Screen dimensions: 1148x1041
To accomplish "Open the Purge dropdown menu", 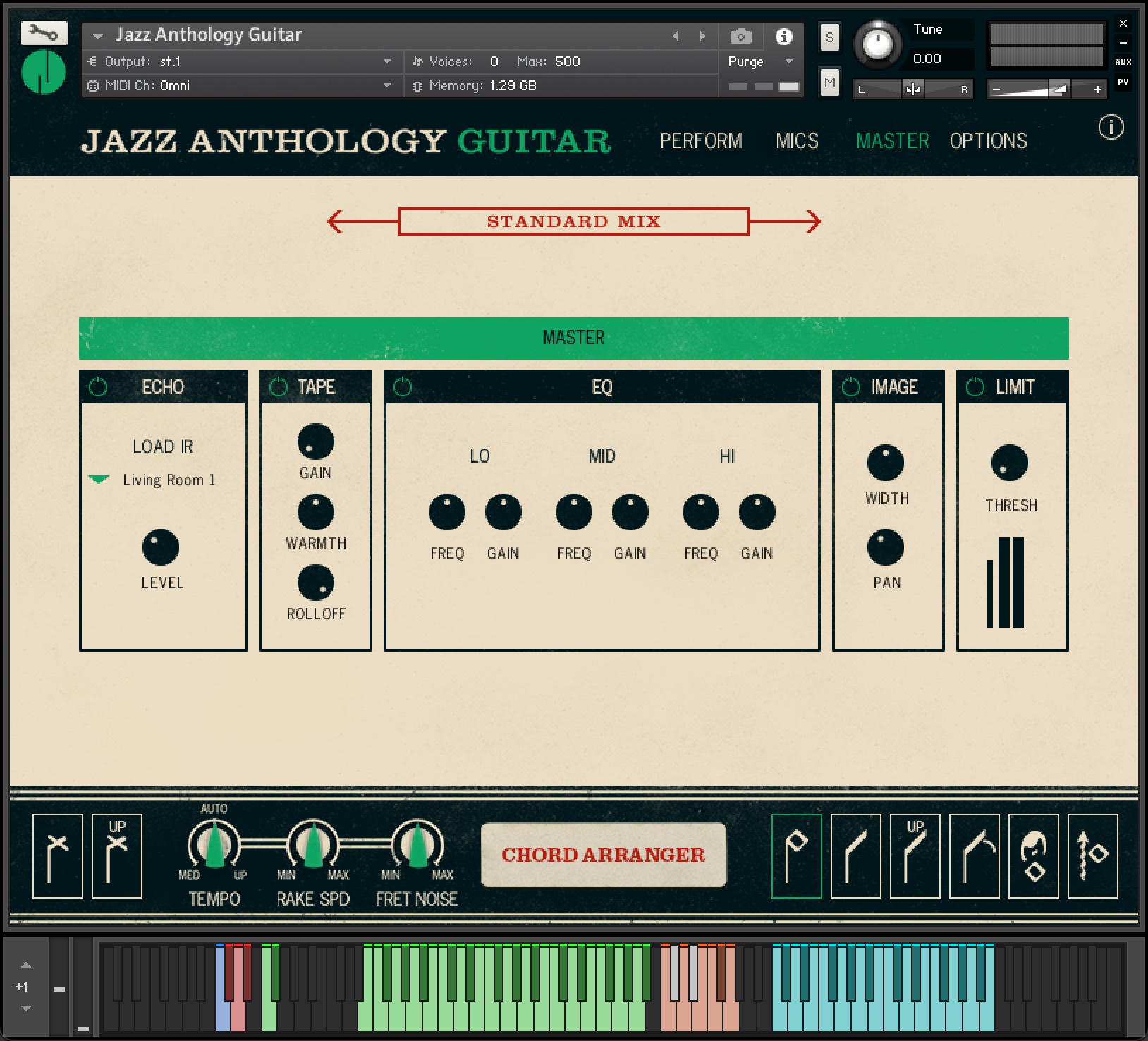I will (789, 62).
